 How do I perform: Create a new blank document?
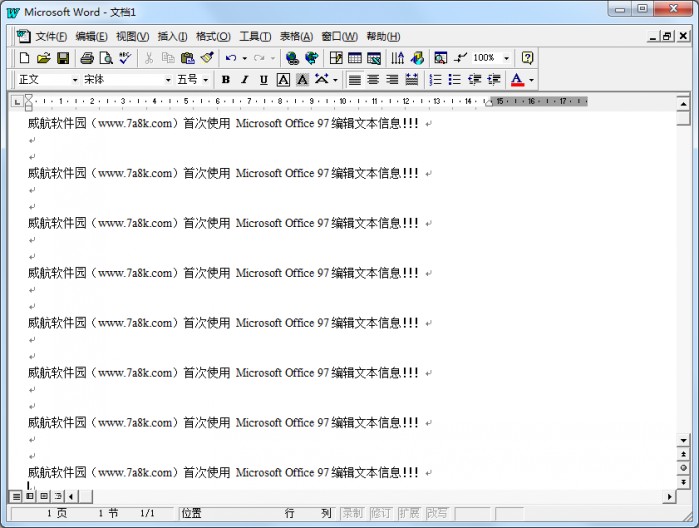[x=25, y=58]
